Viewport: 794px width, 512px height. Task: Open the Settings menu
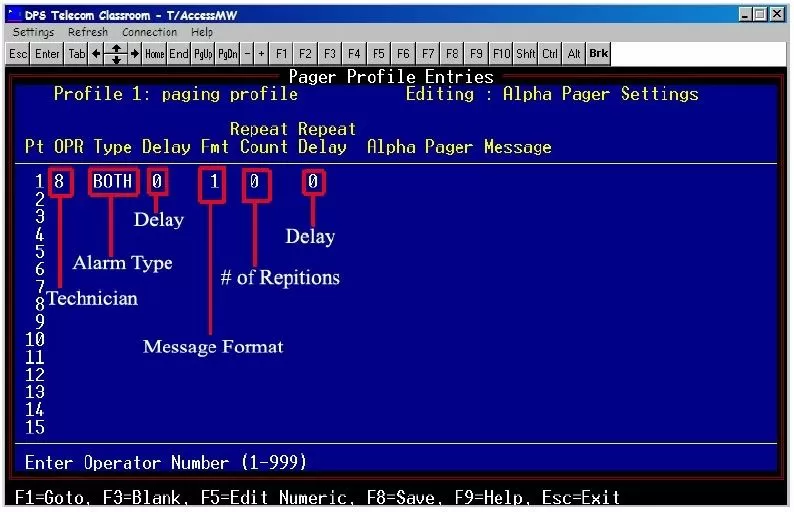[x=33, y=32]
